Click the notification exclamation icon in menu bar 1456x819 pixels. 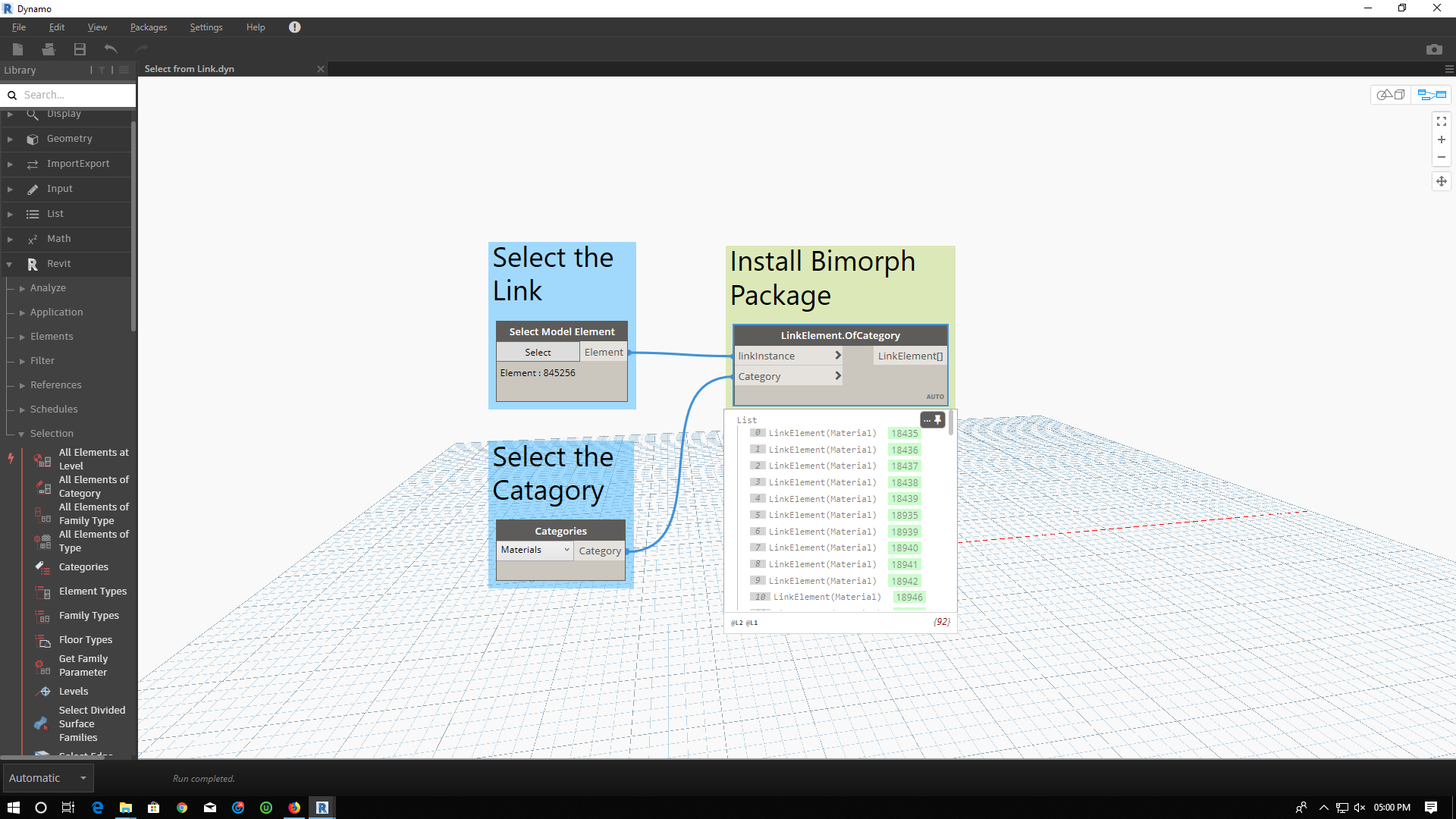tap(294, 27)
